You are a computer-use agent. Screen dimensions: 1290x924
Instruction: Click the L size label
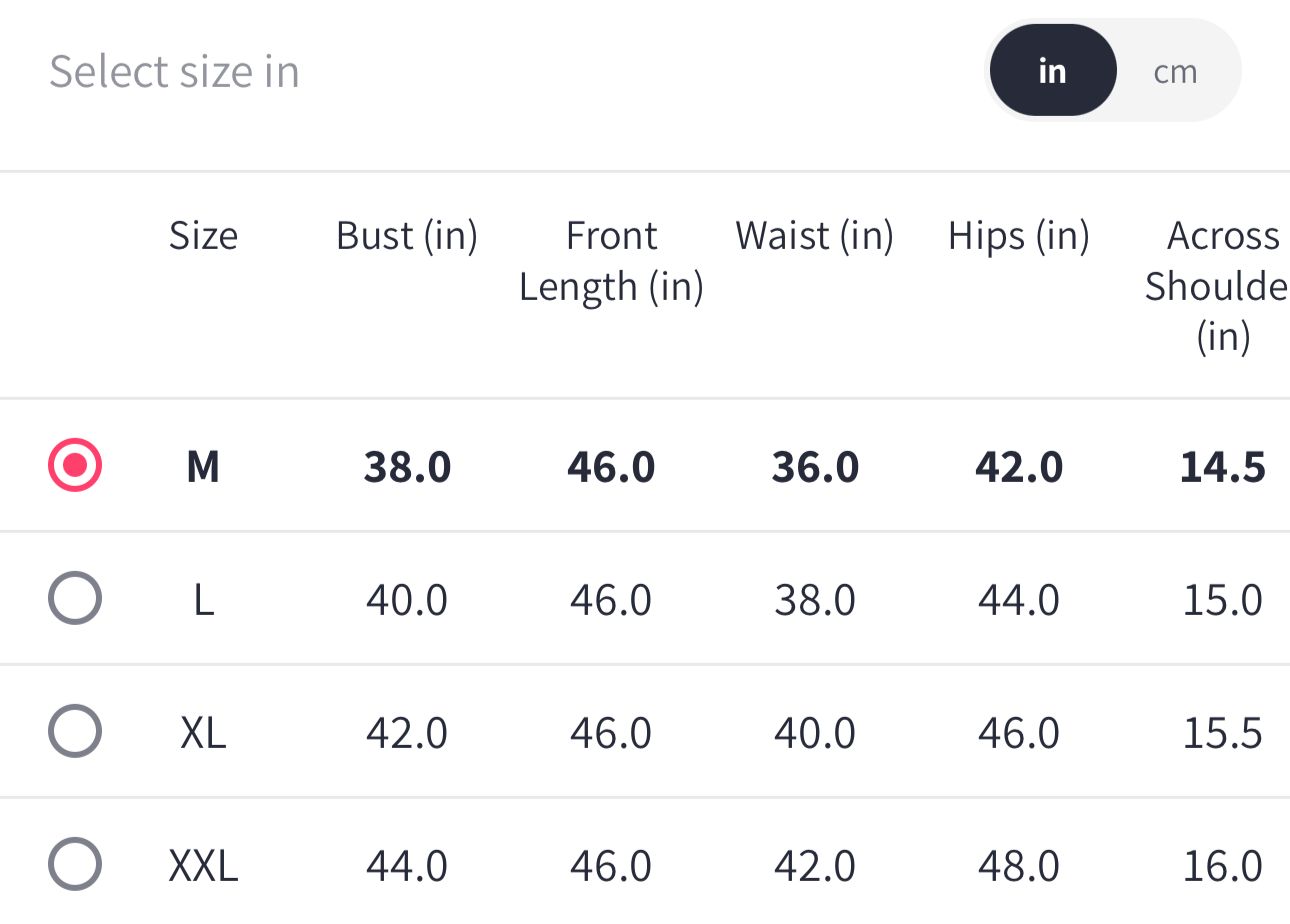pos(203,599)
